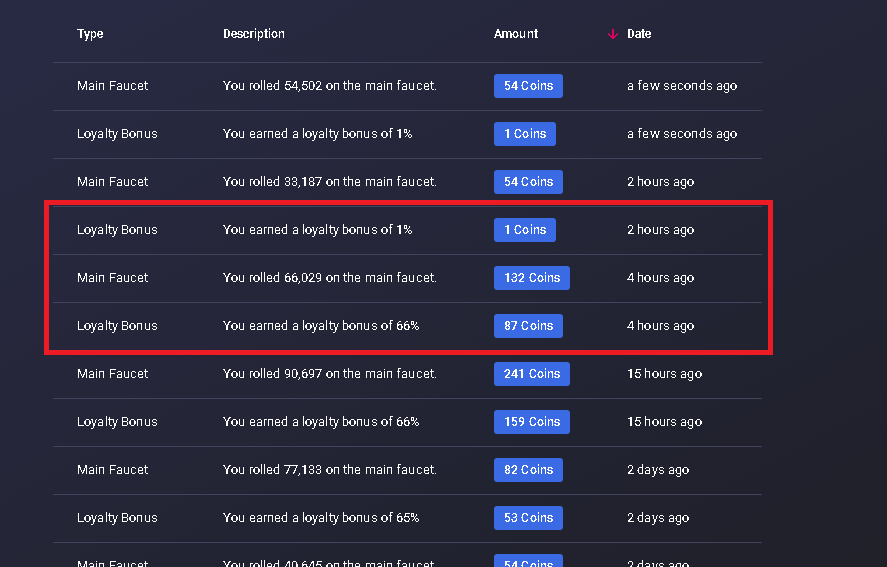The image size is (887, 567).
Task: Click the 53 Coins badge
Action: coord(528,518)
